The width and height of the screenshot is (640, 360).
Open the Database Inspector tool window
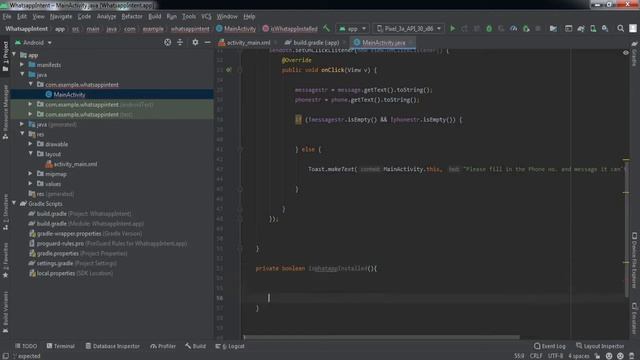pos(113,346)
